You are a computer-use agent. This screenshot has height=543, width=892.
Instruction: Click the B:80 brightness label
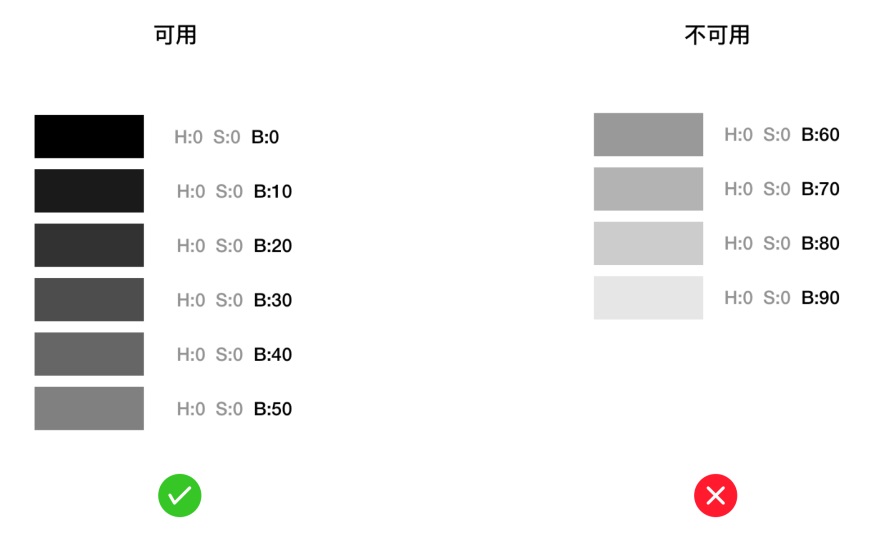(820, 243)
